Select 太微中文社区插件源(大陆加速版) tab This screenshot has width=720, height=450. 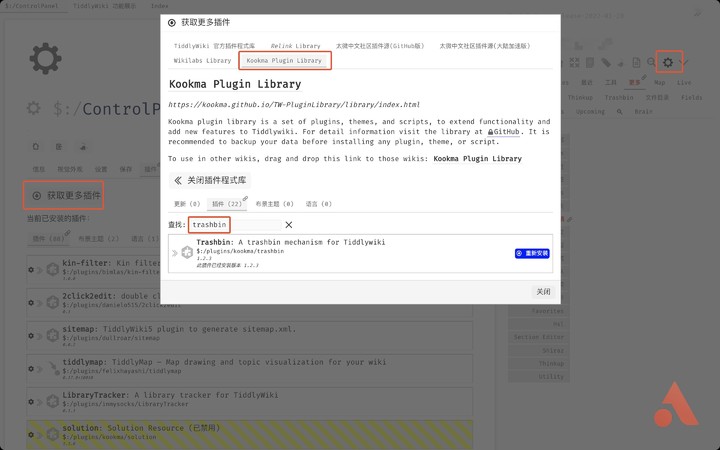484,46
